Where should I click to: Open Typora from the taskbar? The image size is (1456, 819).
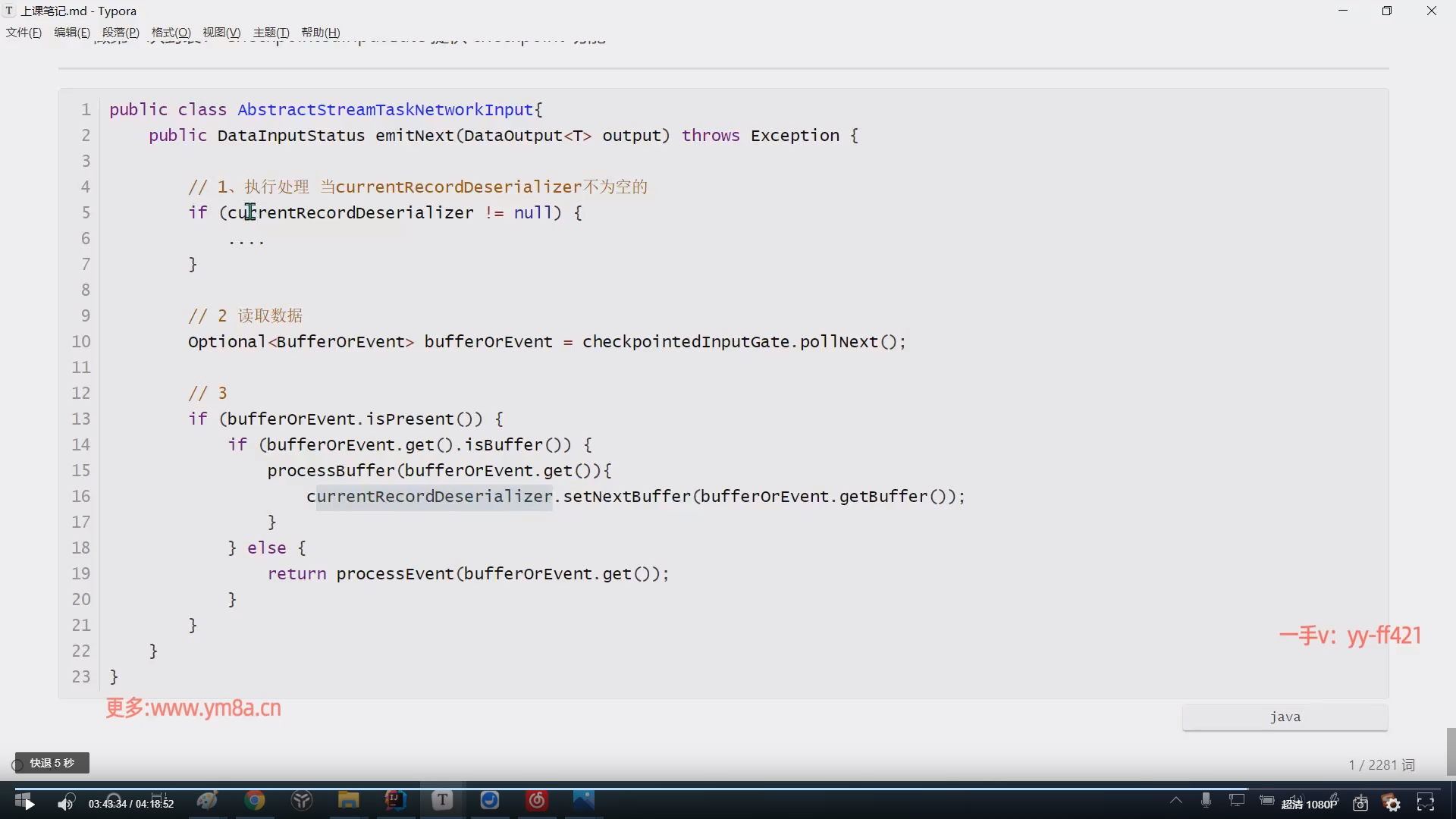(443, 801)
